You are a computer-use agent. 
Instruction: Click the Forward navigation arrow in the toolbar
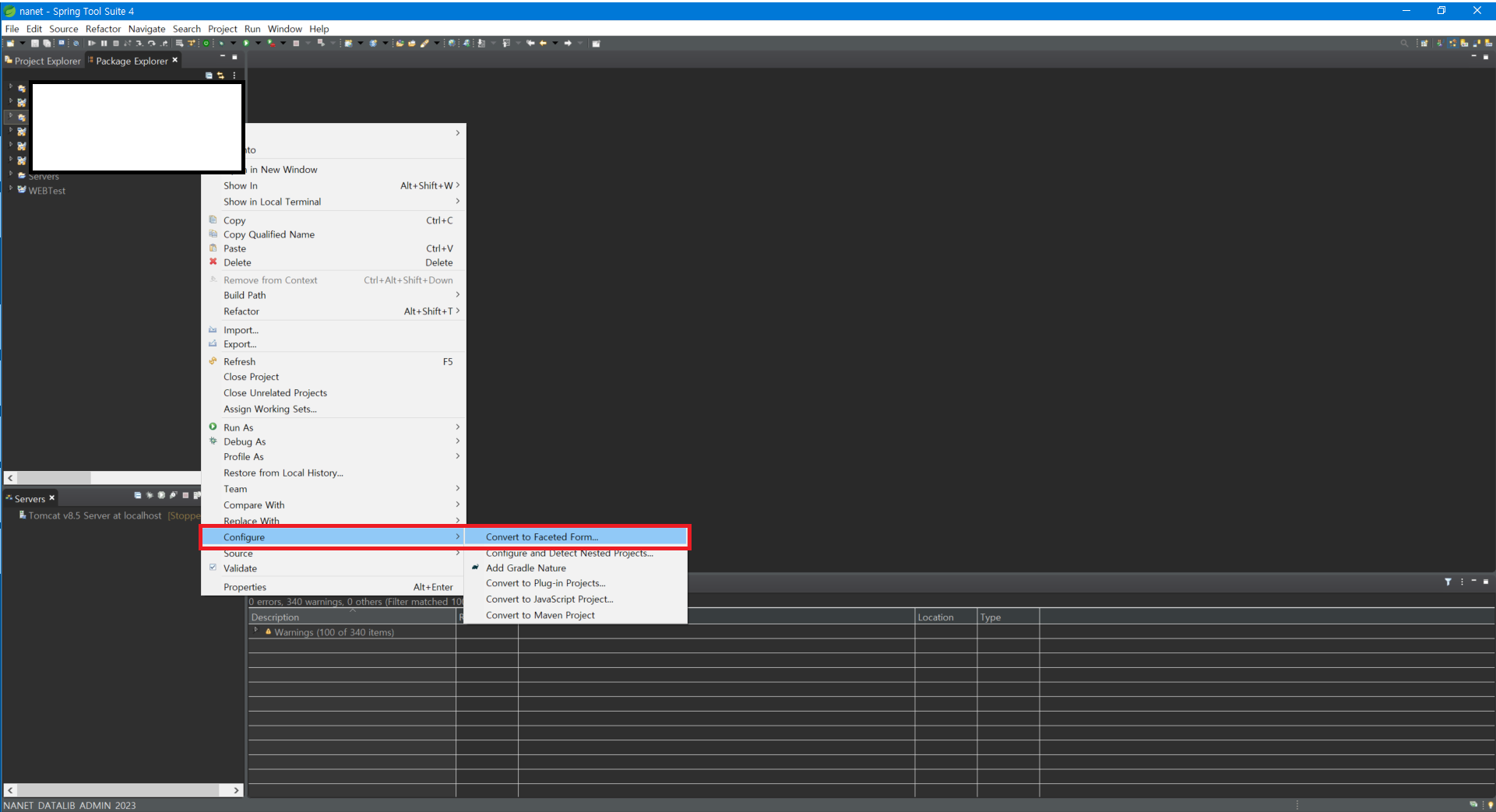568,44
